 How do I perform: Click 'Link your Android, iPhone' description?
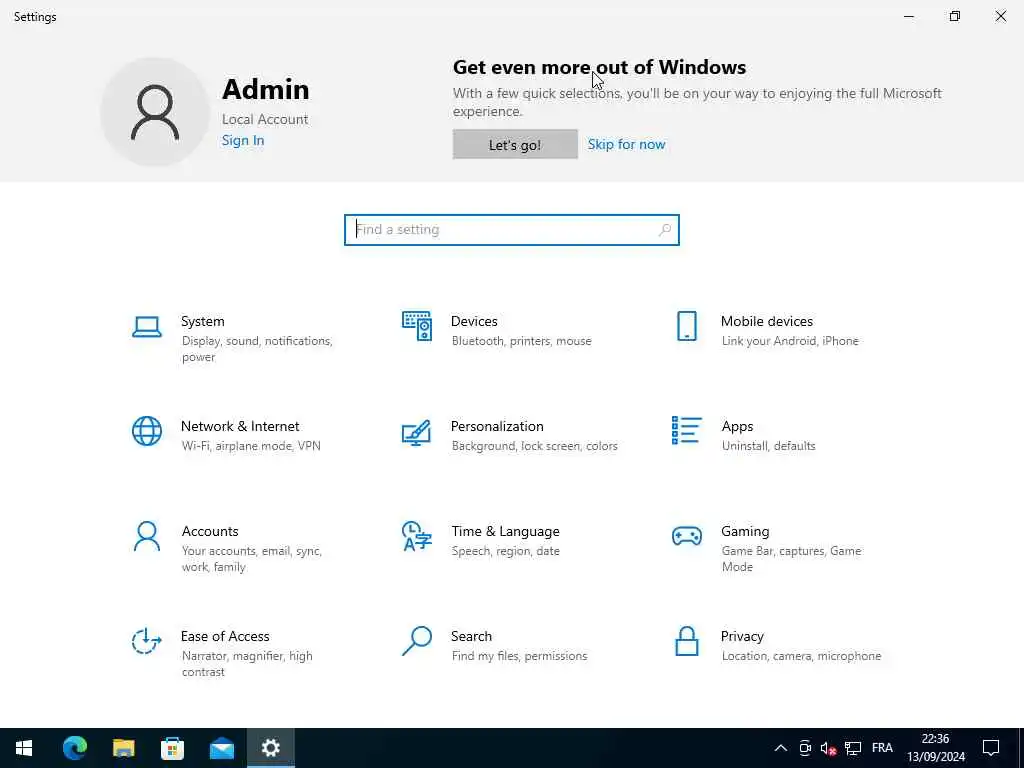click(x=790, y=341)
